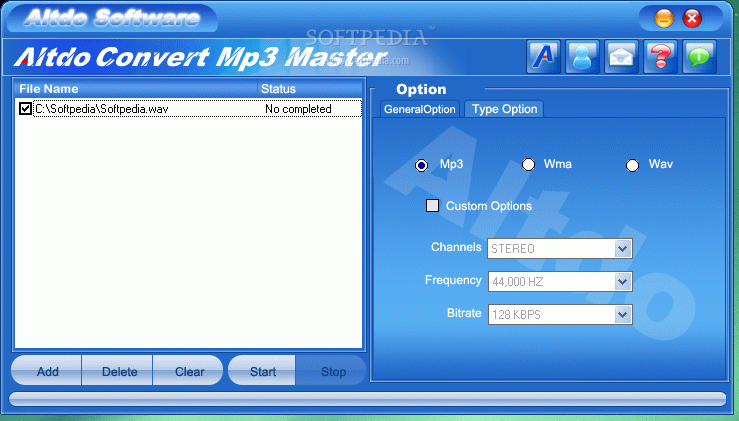Select the Mp3 output format
The height and width of the screenshot is (421, 739).
point(421,165)
